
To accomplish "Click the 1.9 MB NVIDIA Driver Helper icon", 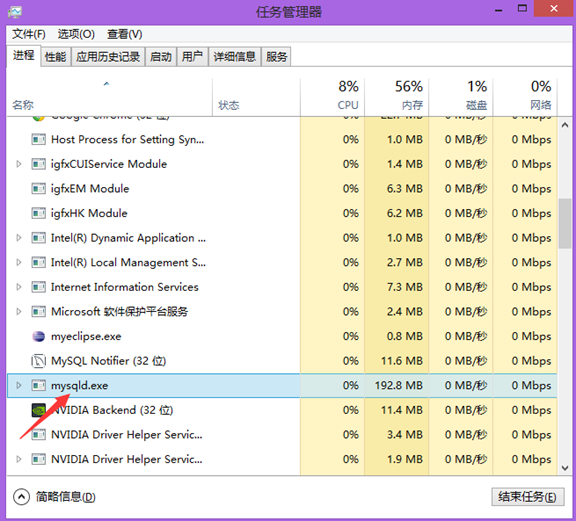I will [39, 460].
